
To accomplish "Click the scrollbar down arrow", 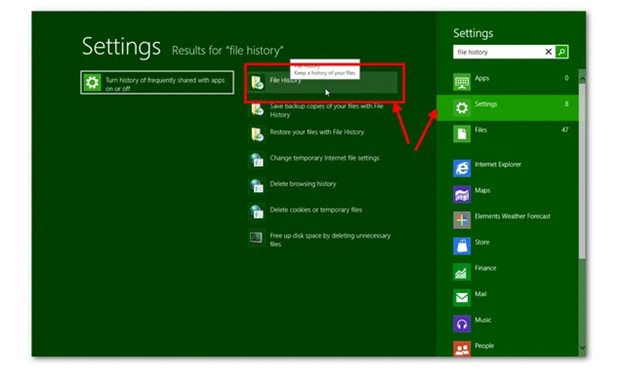I will [582, 348].
